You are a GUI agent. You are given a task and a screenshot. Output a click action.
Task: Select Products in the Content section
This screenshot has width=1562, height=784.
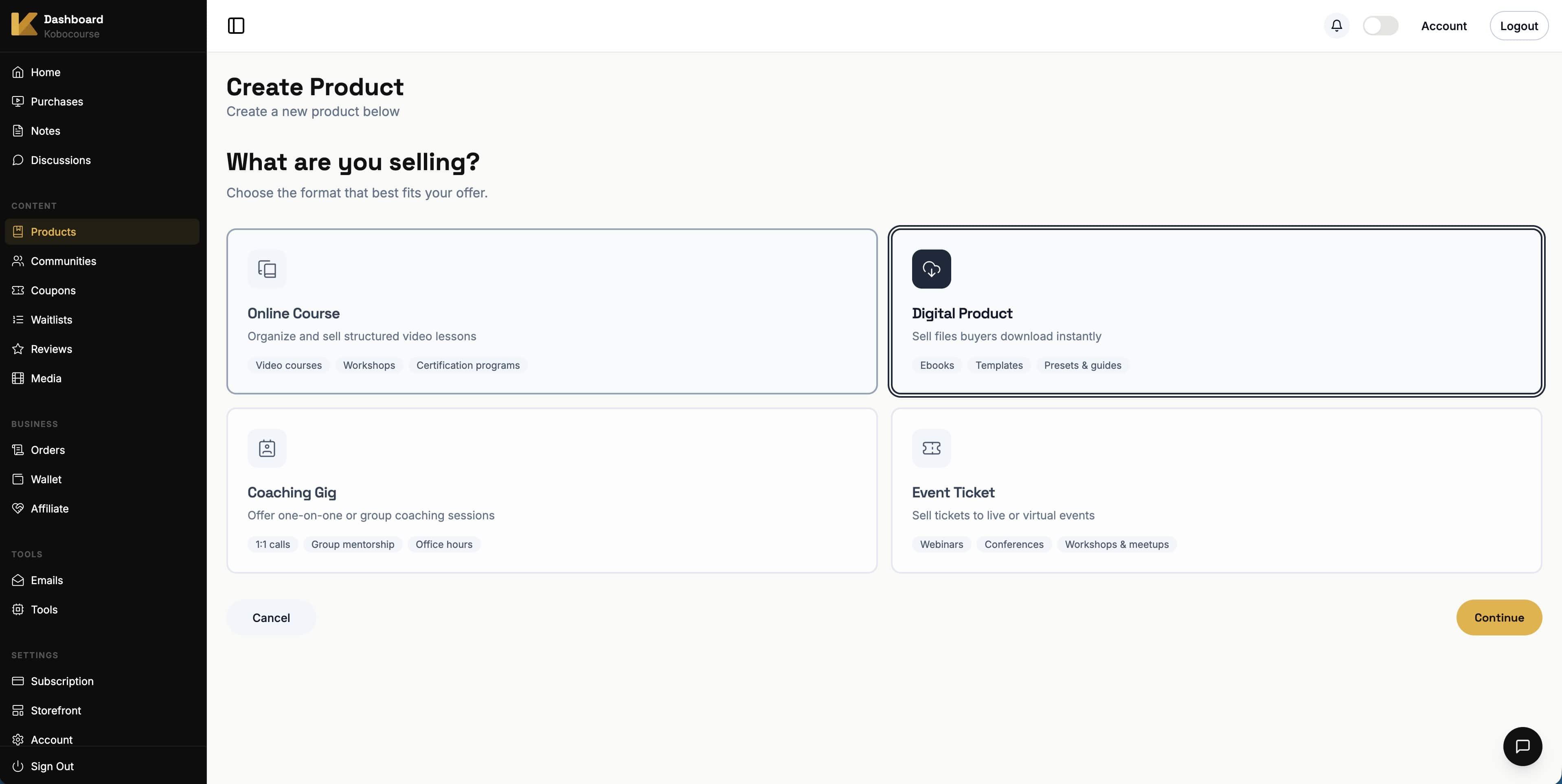(102, 232)
